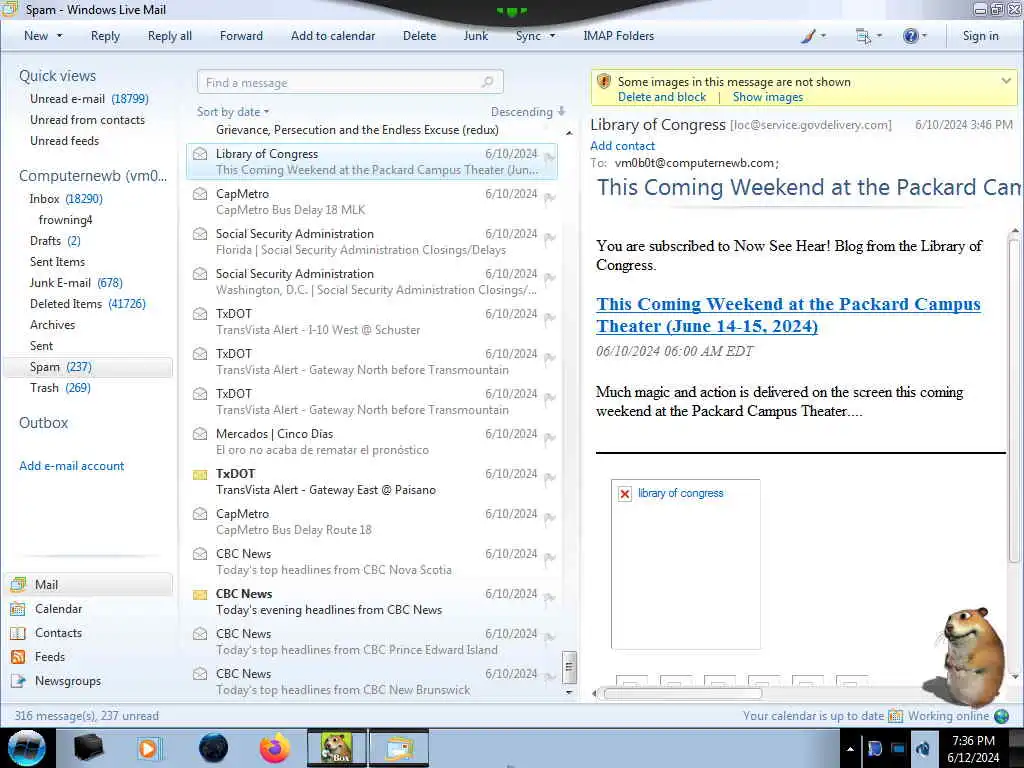Click Show images link
The image size is (1024, 768).
click(767, 97)
